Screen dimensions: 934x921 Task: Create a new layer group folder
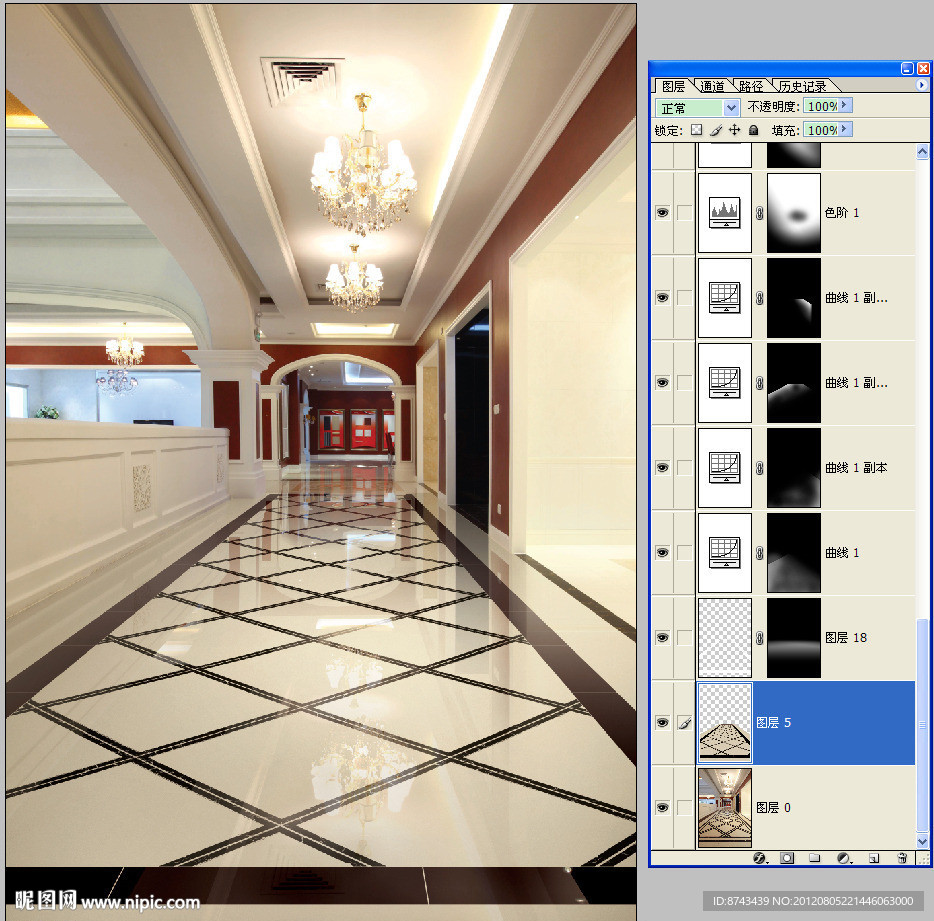tap(815, 858)
